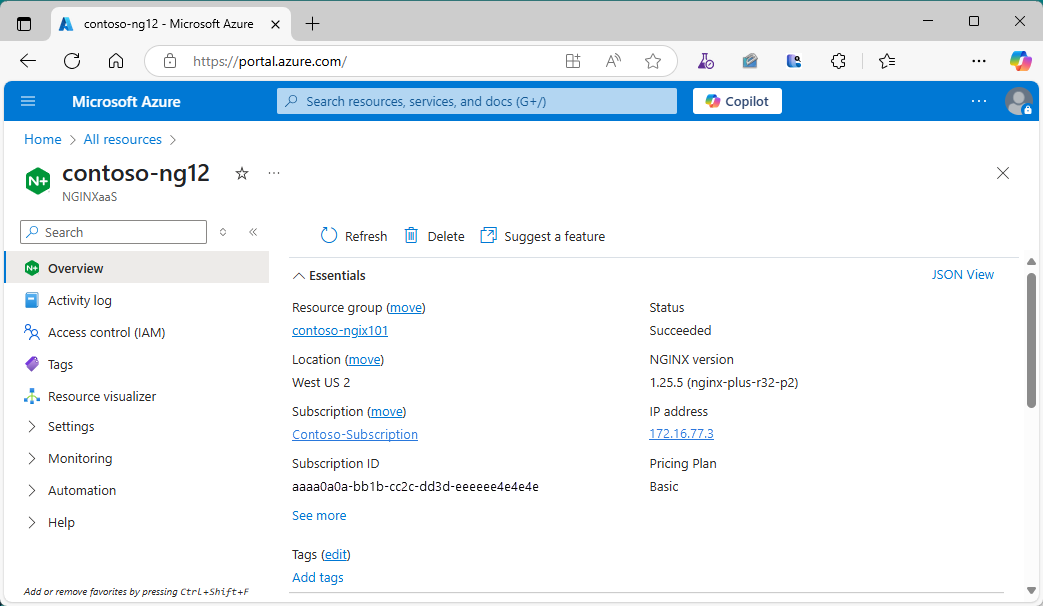1043x606 pixels.
Task: Open browser Favorites list icon
Action: click(x=887, y=61)
